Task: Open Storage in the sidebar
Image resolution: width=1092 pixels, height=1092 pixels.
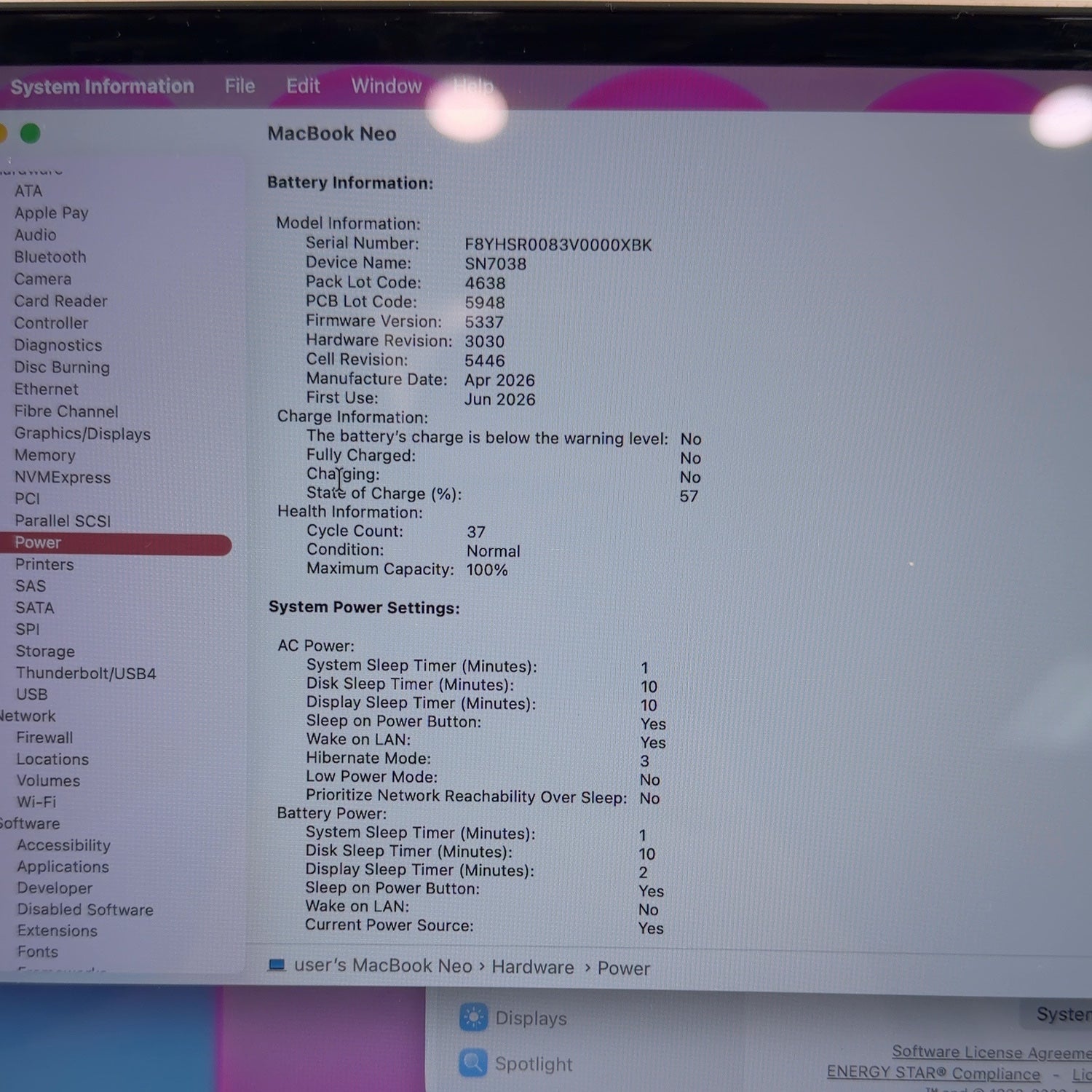Action: (x=45, y=651)
